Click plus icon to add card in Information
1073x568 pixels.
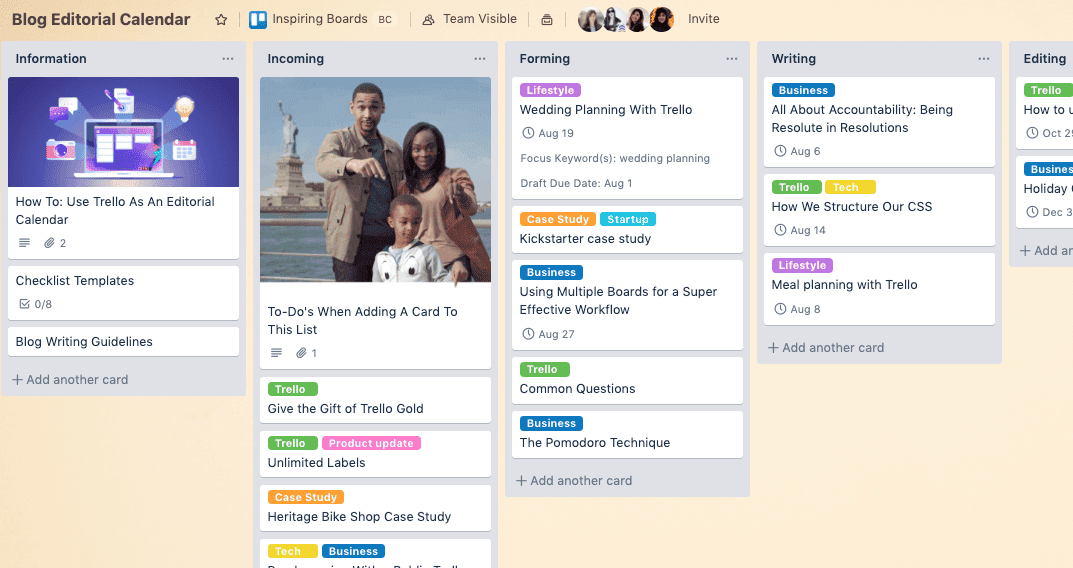pyautogui.click(x=18, y=380)
